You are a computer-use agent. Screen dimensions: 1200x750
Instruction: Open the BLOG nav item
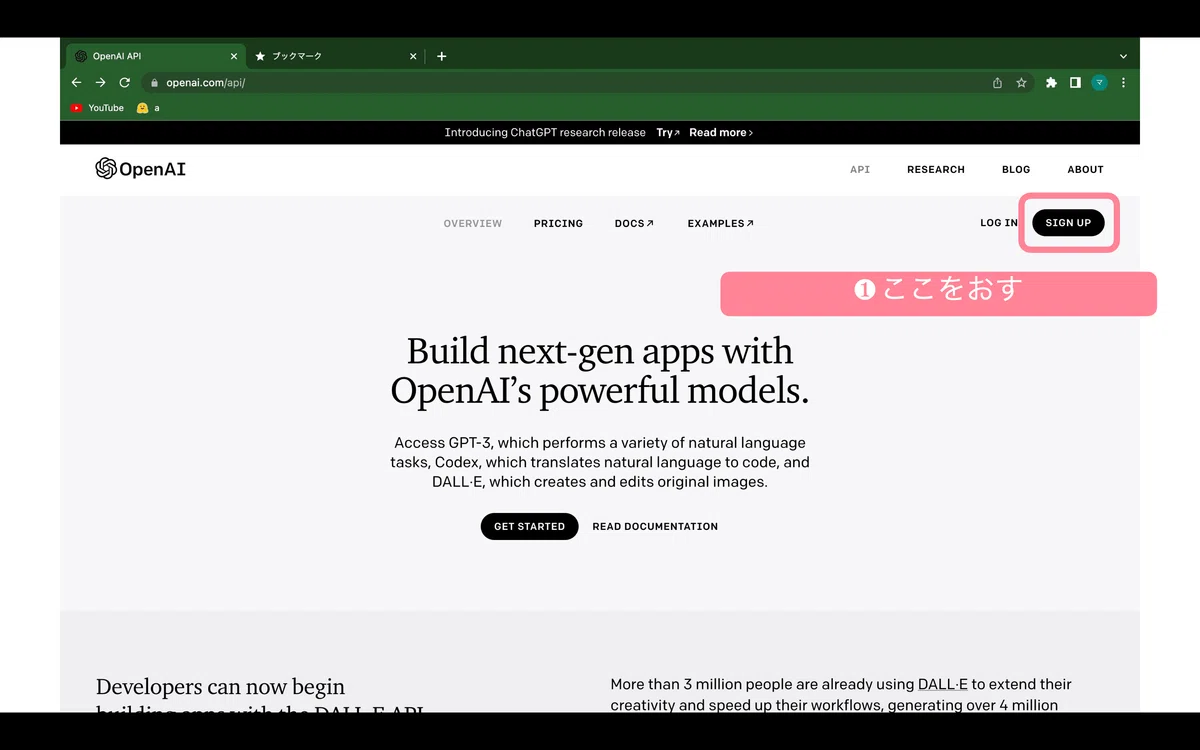pos(1016,170)
